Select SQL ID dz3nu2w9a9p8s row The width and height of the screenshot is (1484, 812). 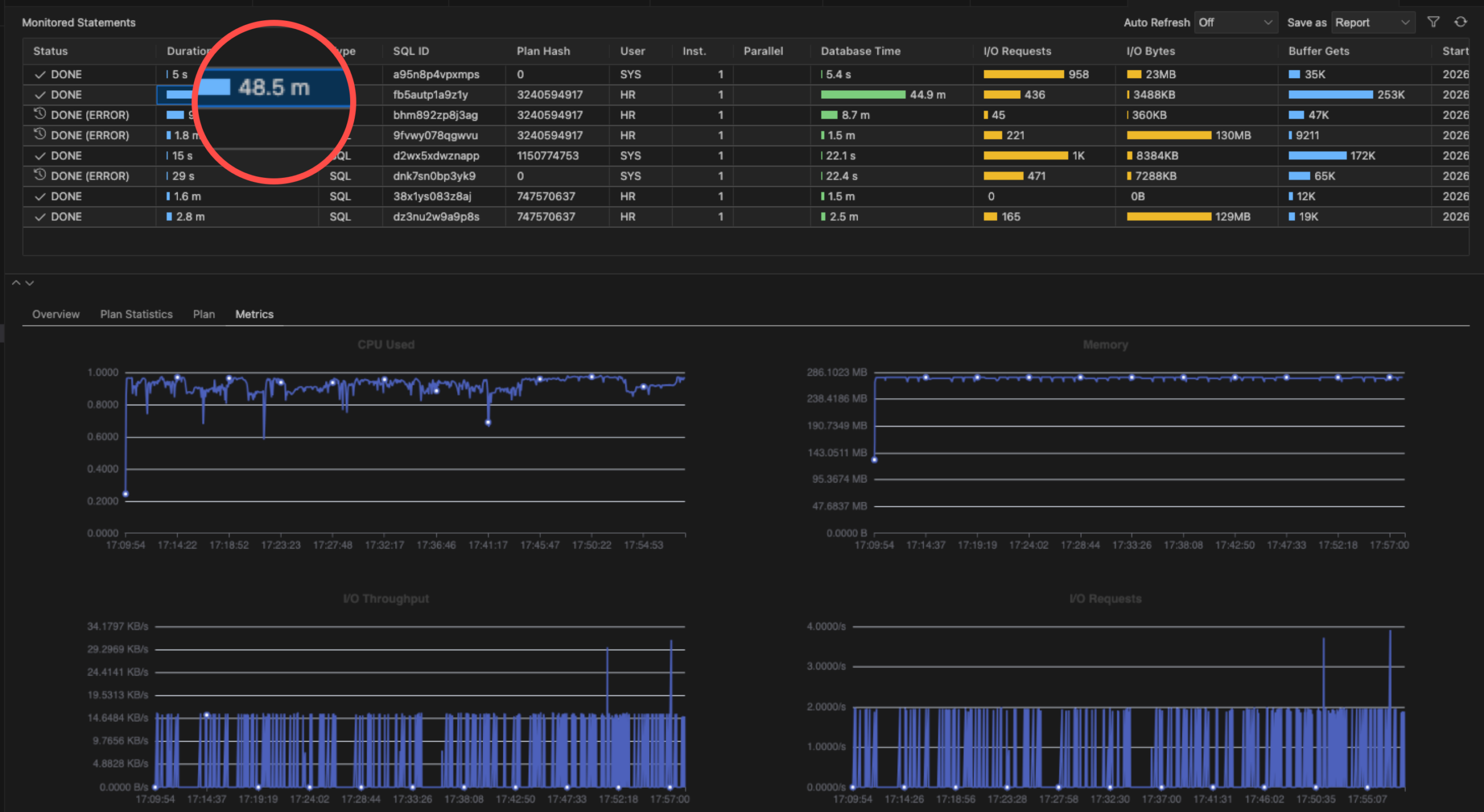pyautogui.click(x=436, y=217)
